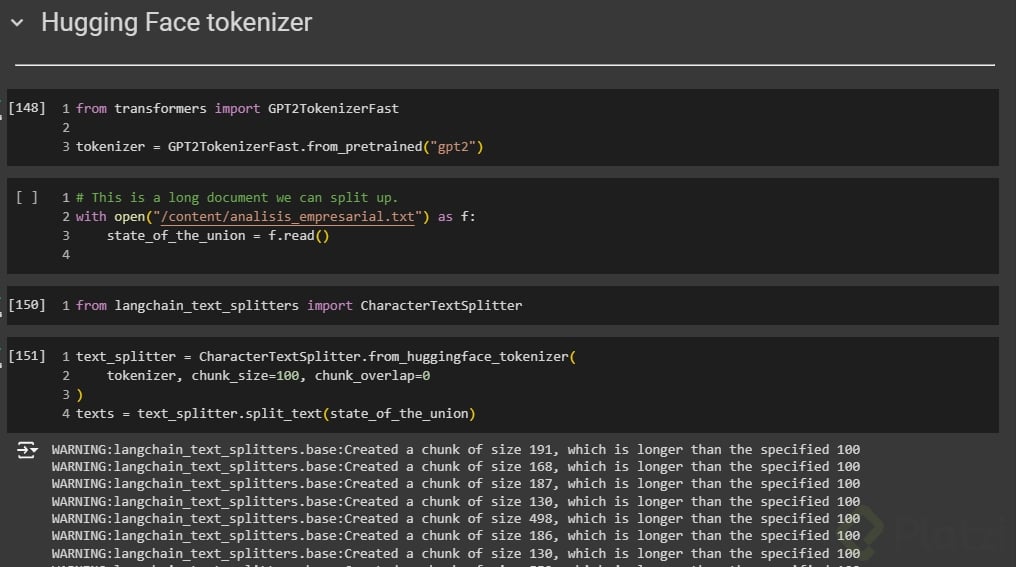
Task: Select the warning for chunk size 191
Action: point(455,449)
